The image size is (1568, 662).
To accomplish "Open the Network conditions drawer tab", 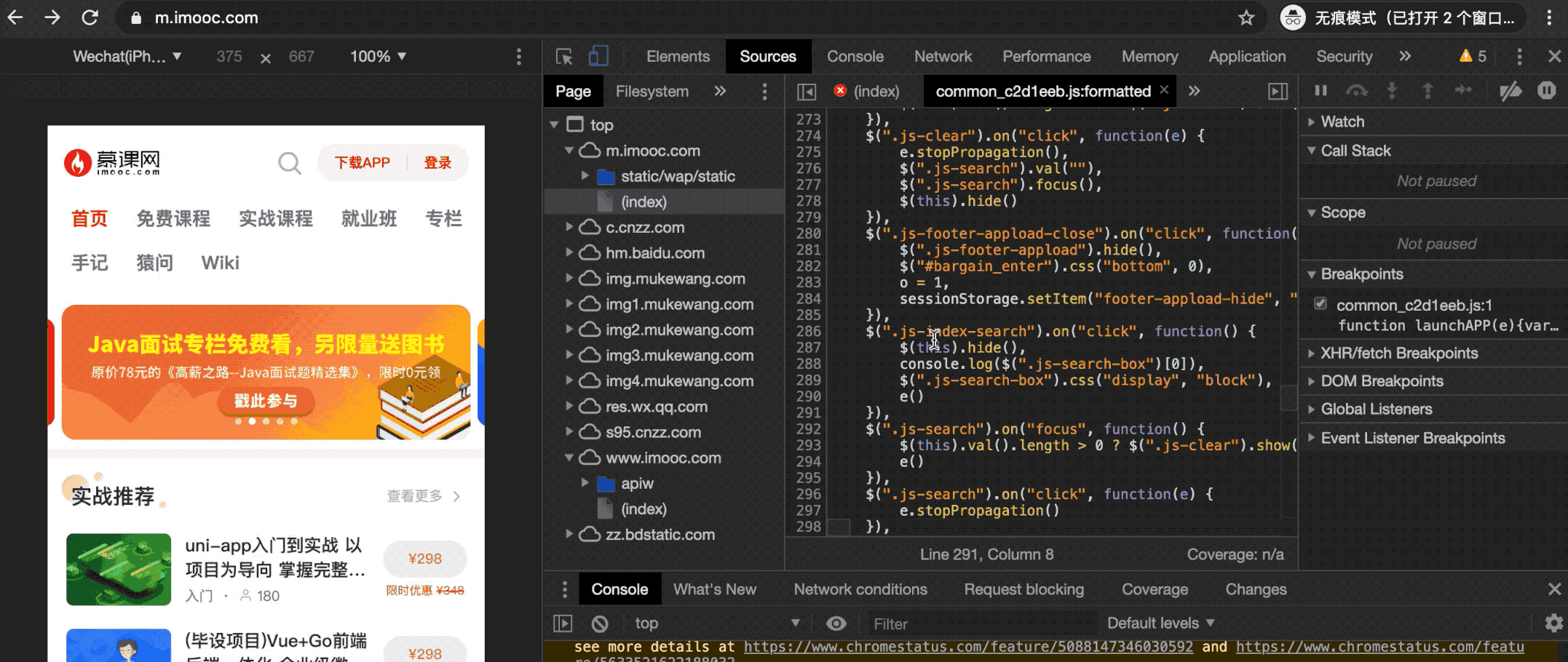I will (860, 589).
